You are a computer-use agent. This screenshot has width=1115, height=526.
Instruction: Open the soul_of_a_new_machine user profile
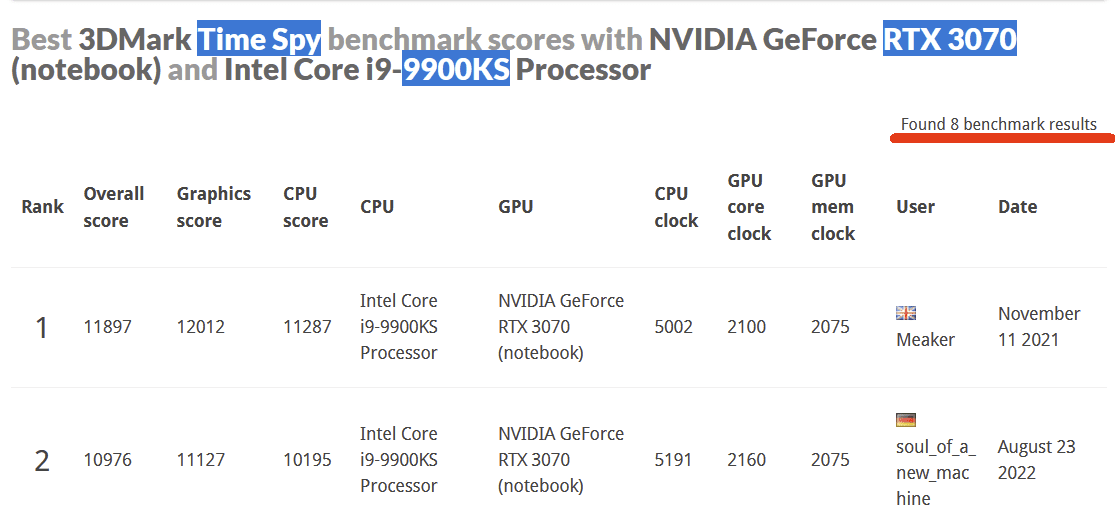[935, 472]
